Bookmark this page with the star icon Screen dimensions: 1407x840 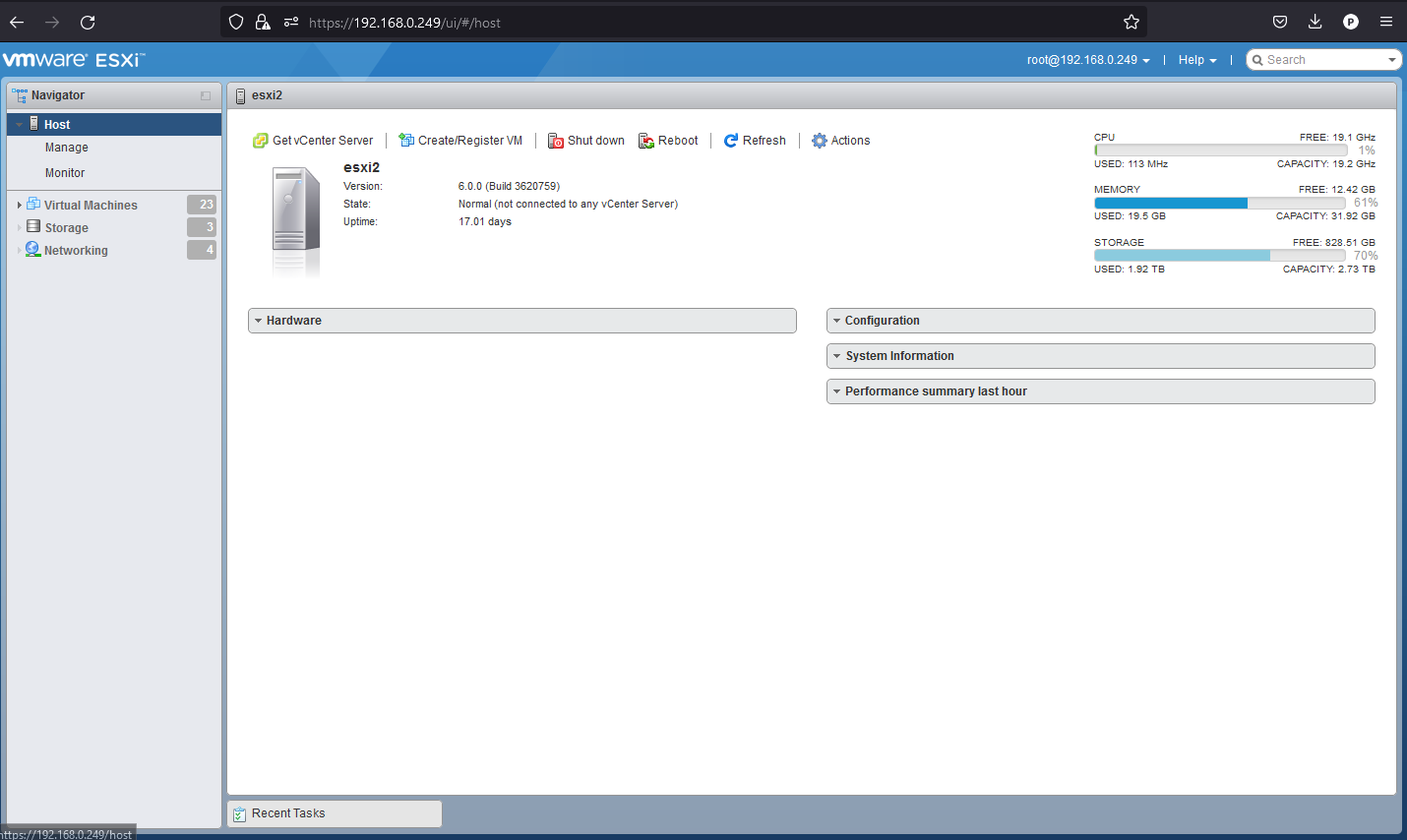(x=1132, y=22)
